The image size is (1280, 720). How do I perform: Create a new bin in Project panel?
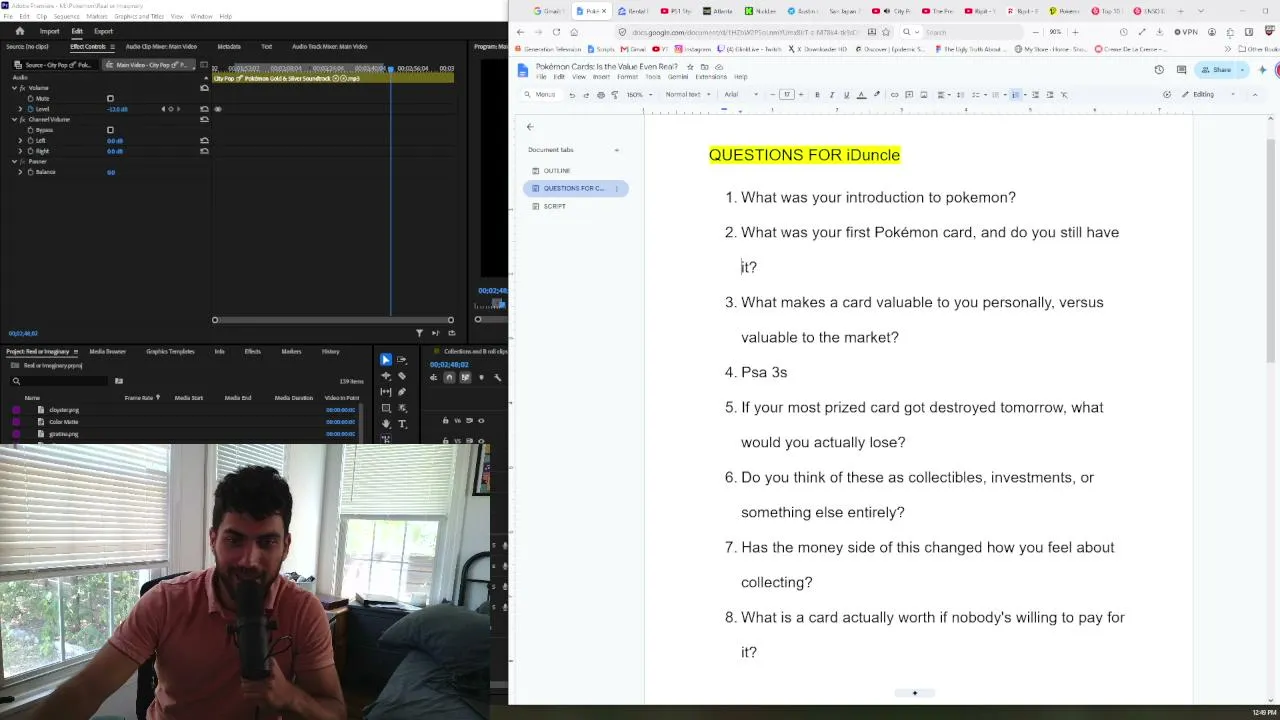118,381
